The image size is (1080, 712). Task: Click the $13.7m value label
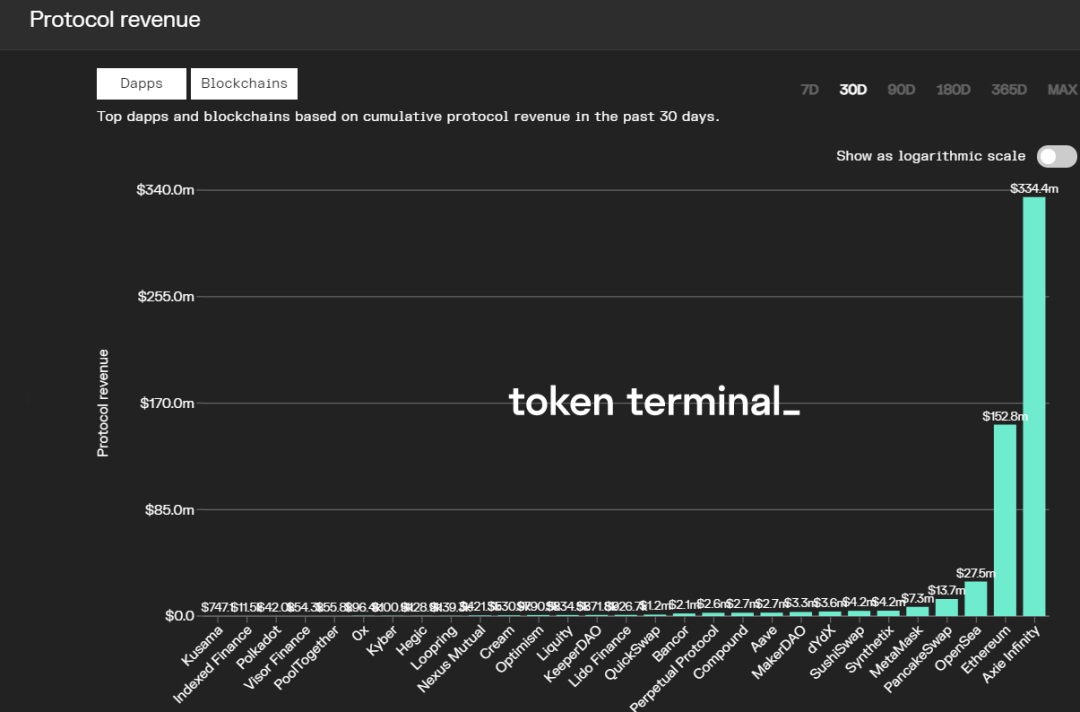946,590
